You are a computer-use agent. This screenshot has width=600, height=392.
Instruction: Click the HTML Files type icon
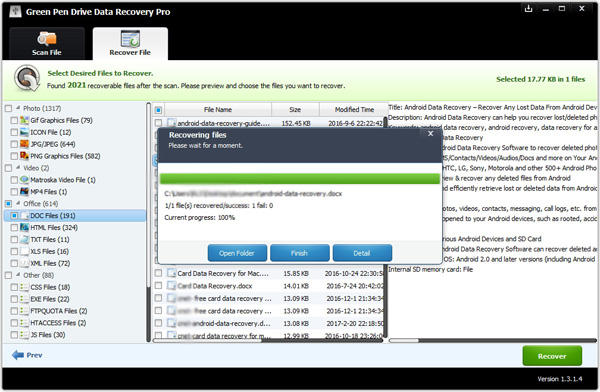(x=24, y=227)
